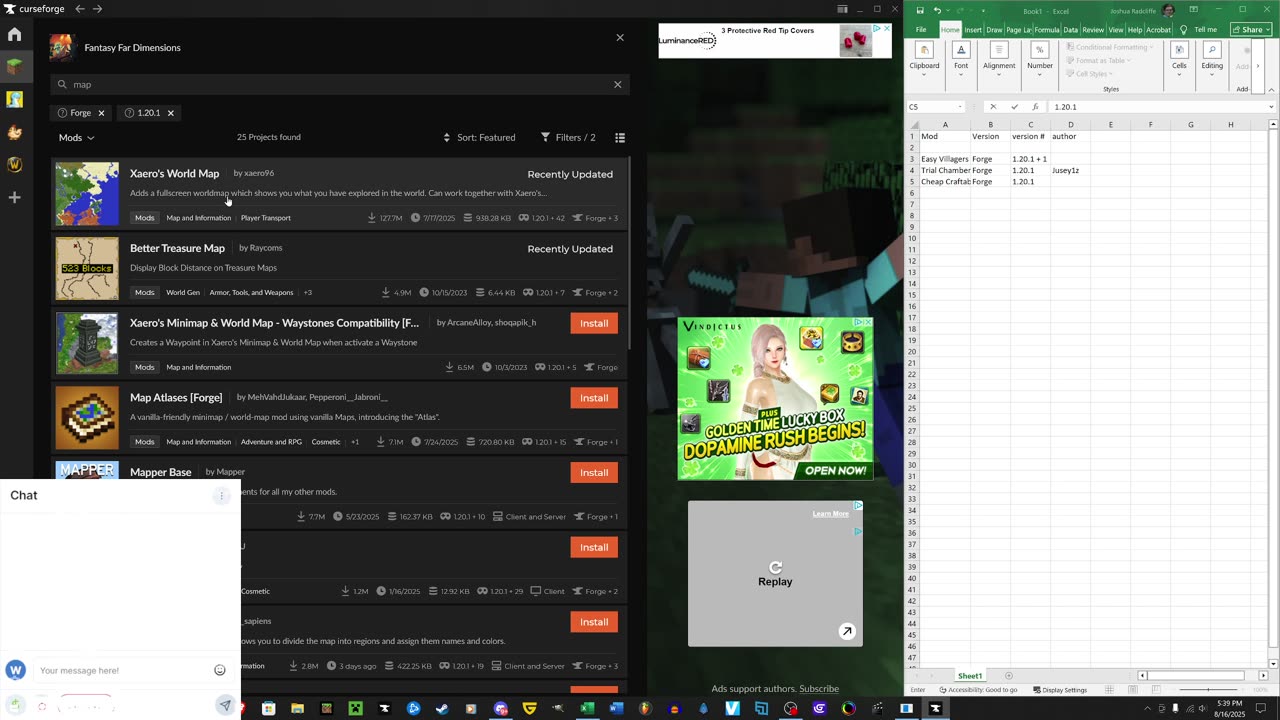Save the Excel workbook with the floppy icon

pos(920,10)
